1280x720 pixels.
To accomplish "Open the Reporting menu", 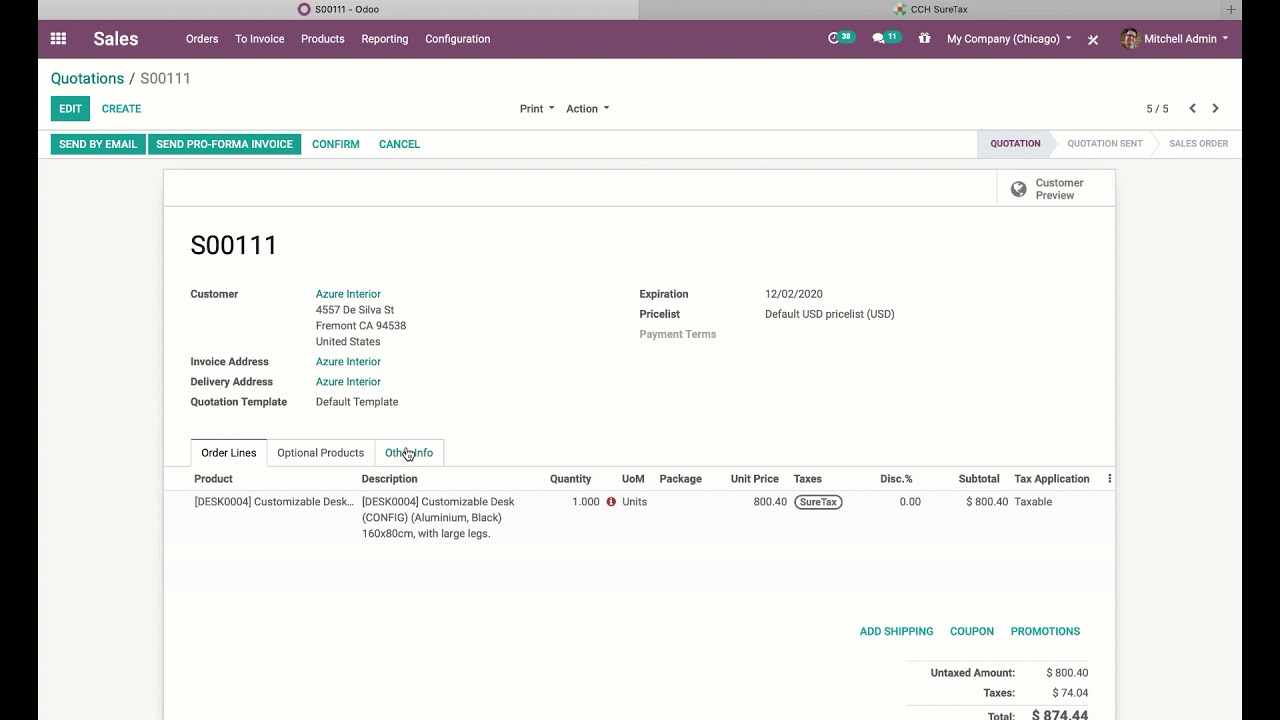I will (385, 39).
